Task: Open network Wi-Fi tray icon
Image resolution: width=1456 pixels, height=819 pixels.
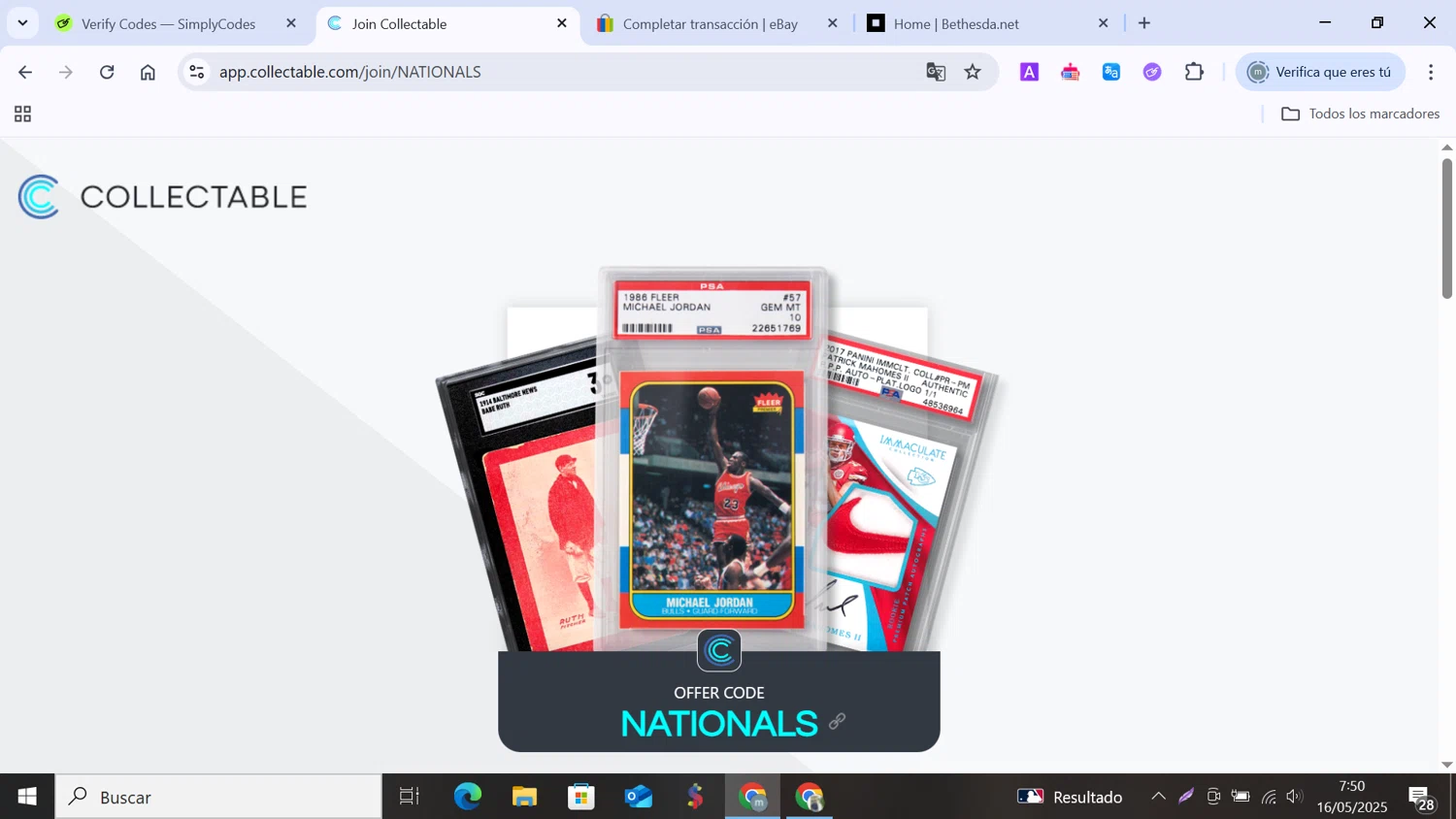Action: 1269,797
